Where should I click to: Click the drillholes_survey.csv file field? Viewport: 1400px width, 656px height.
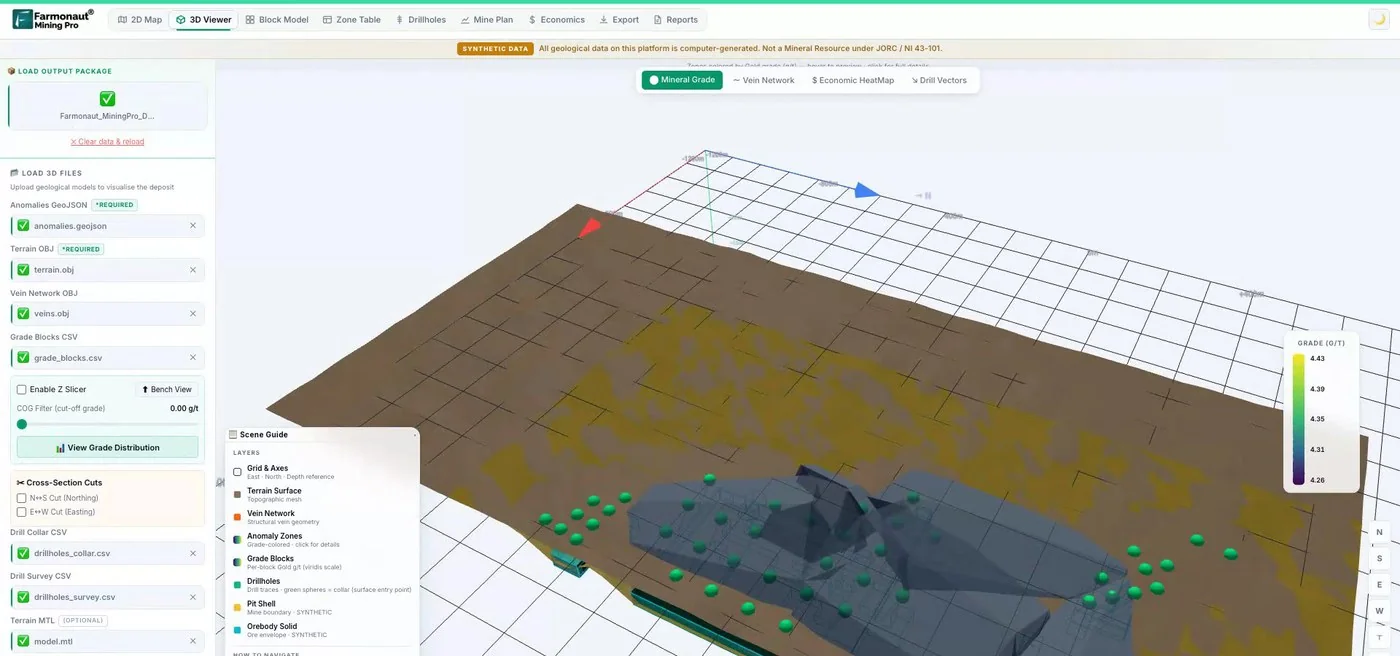[107, 597]
